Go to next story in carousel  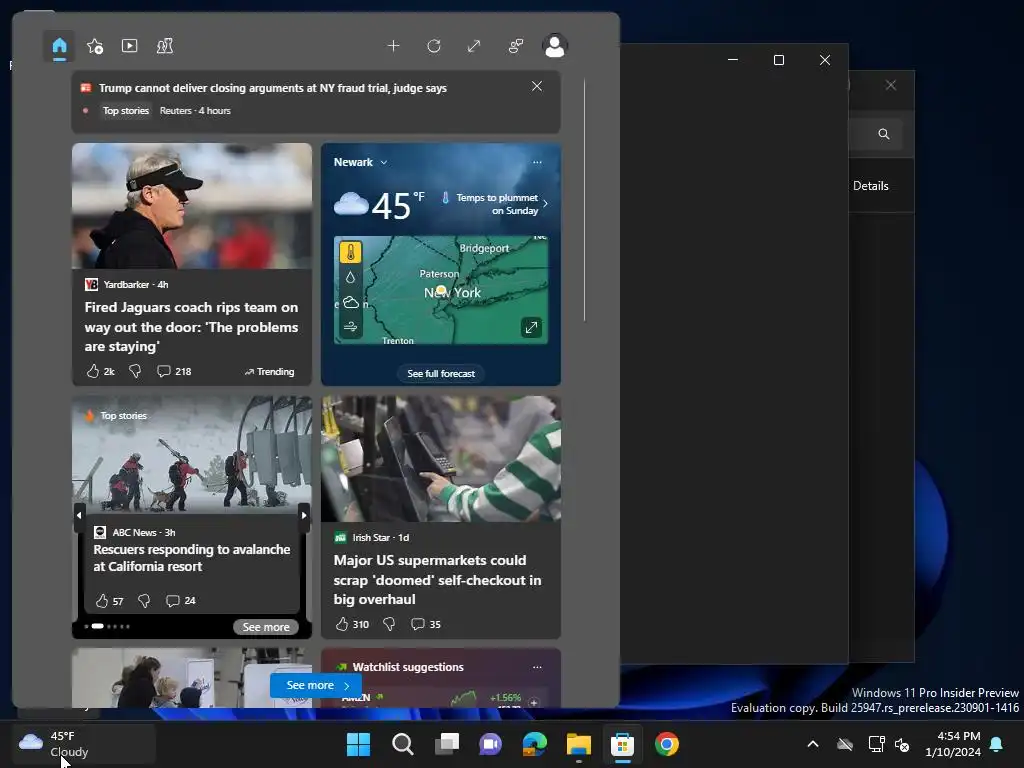click(x=304, y=515)
